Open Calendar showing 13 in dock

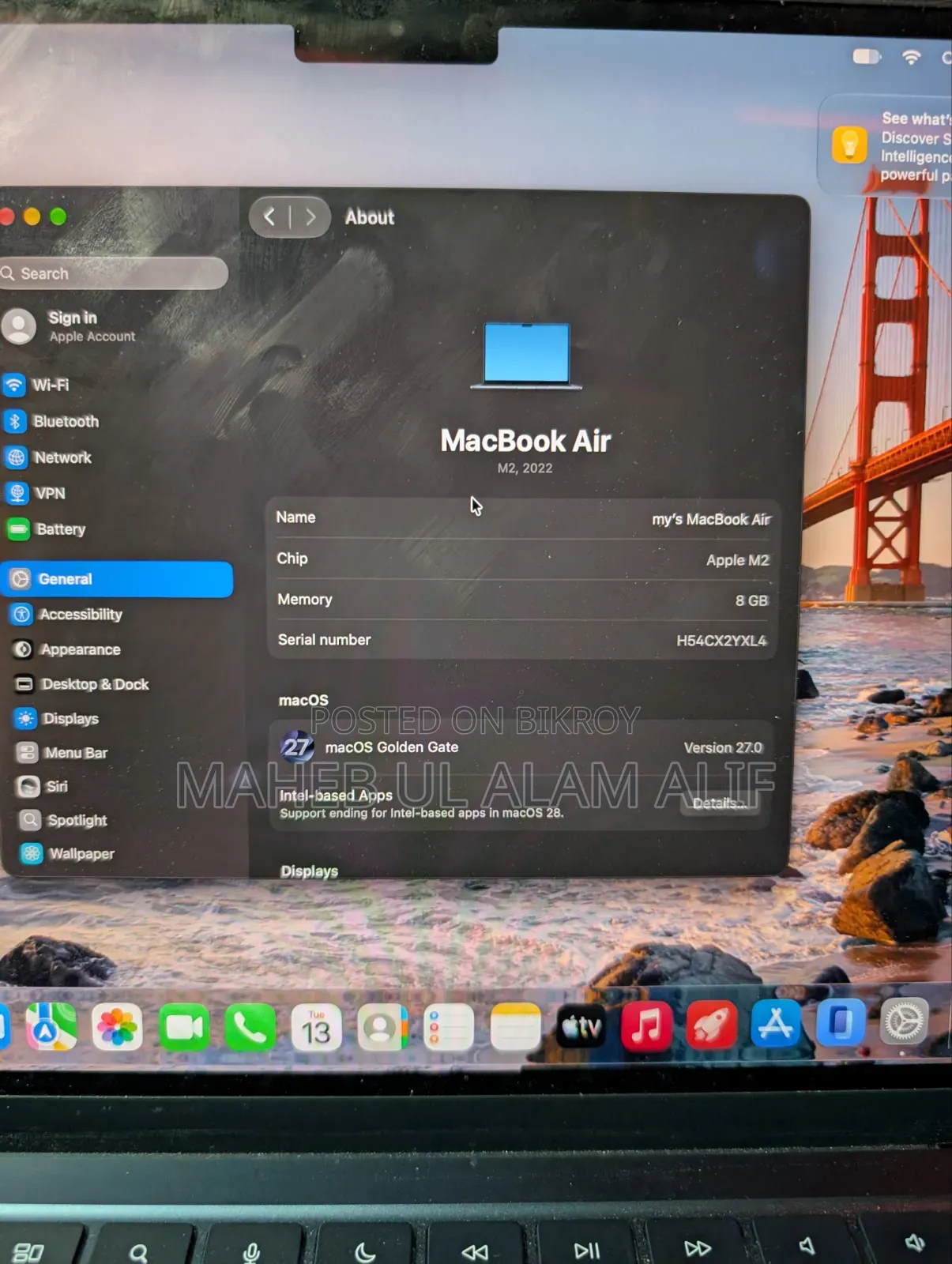click(316, 1028)
